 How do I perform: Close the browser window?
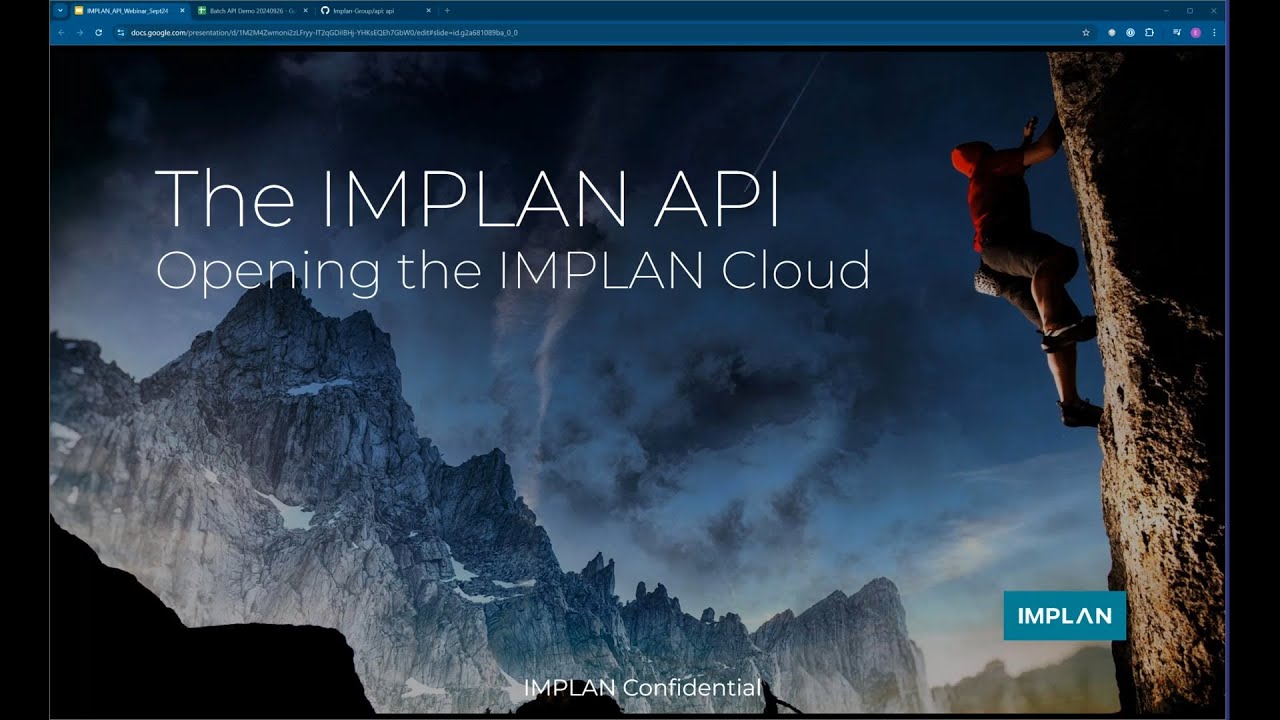pos(1215,10)
